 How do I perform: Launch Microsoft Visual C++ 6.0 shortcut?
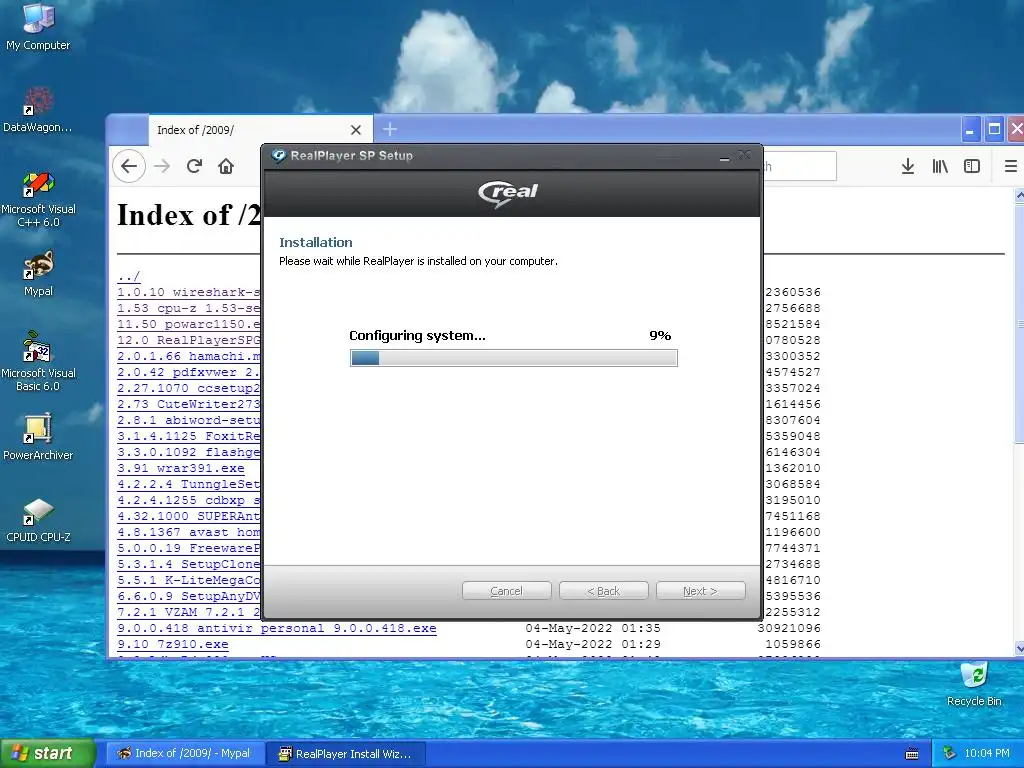38,200
